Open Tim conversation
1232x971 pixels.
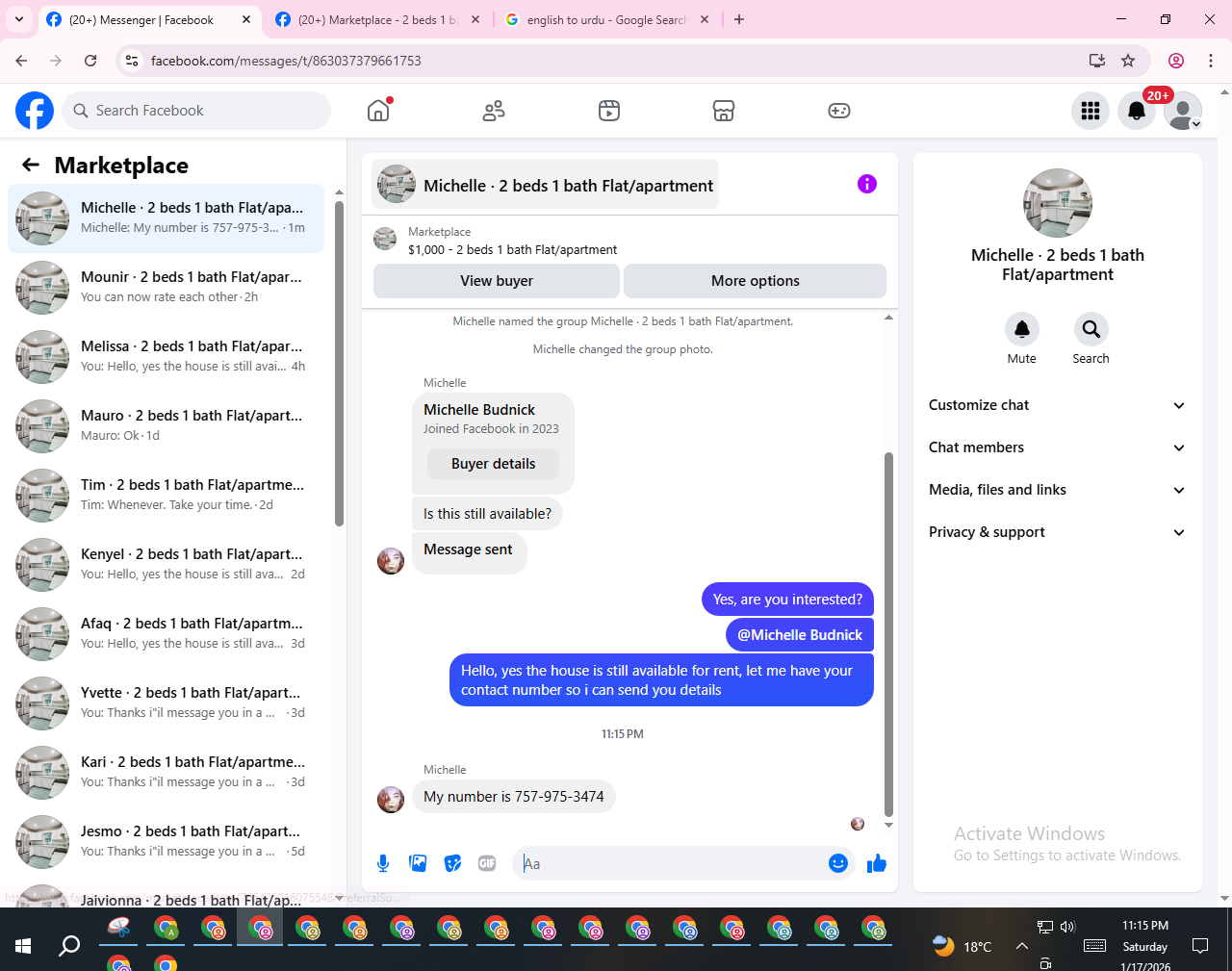[x=166, y=496]
